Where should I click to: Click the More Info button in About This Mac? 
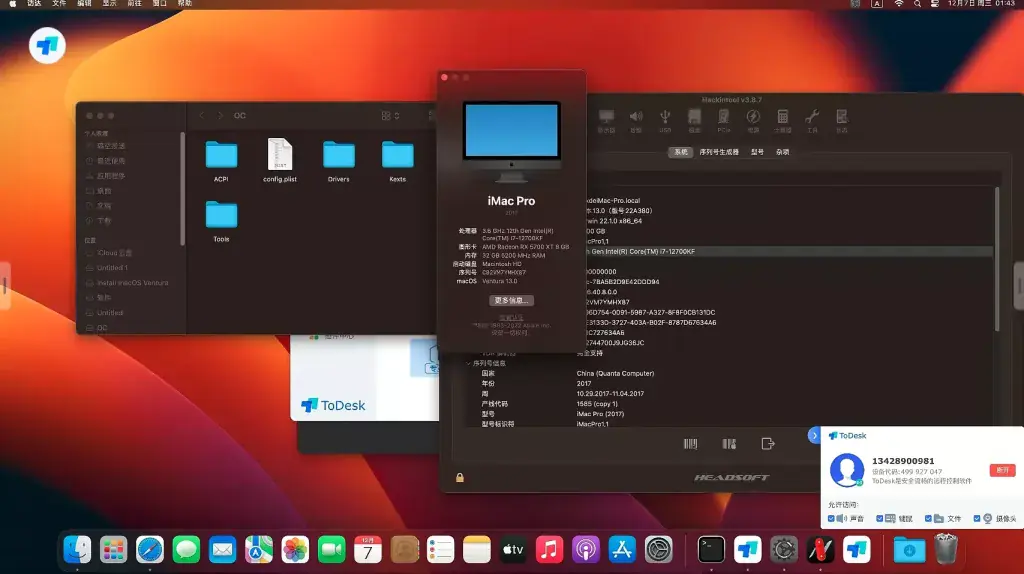[511, 300]
